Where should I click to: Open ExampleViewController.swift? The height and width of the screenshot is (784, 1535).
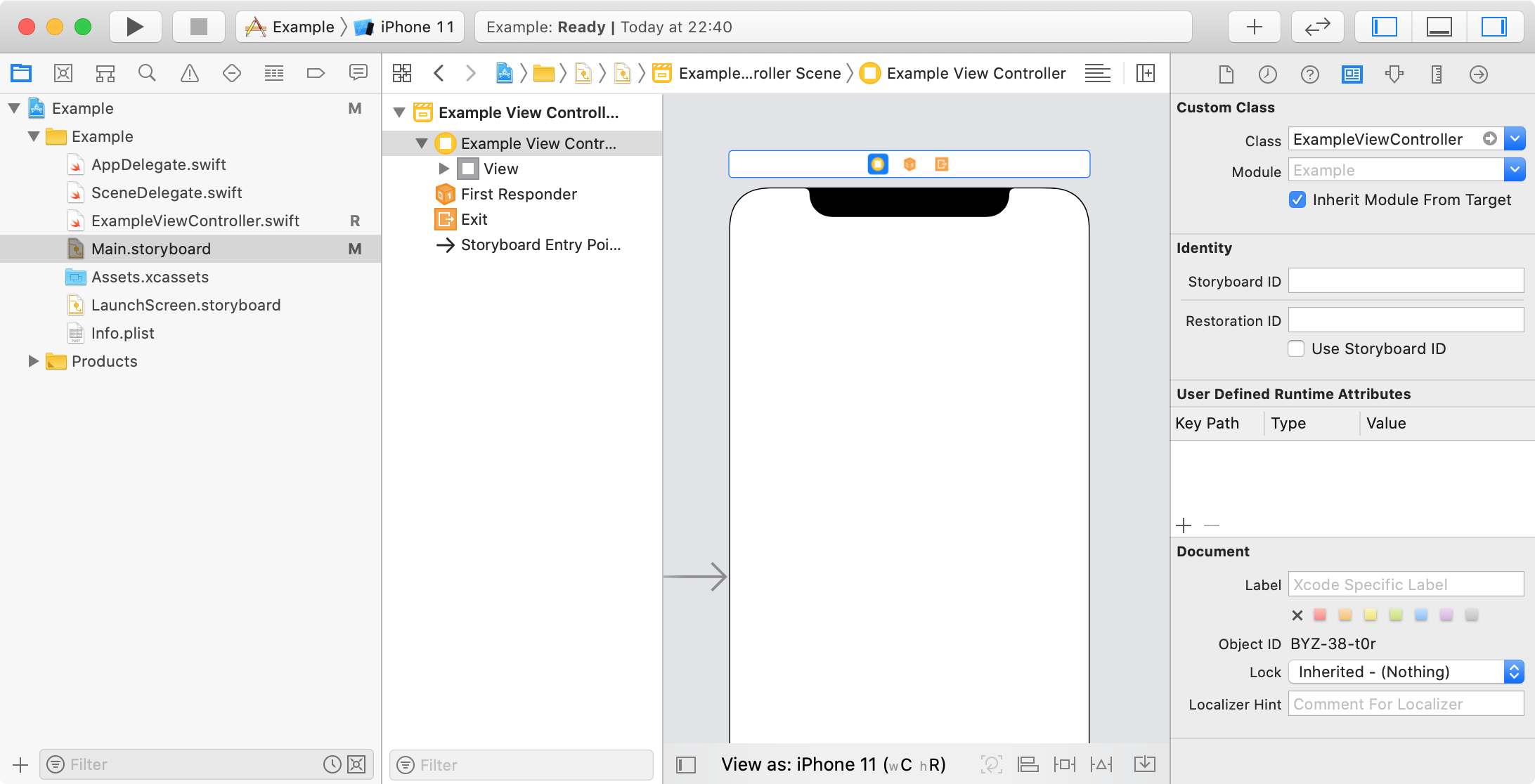[x=195, y=221]
